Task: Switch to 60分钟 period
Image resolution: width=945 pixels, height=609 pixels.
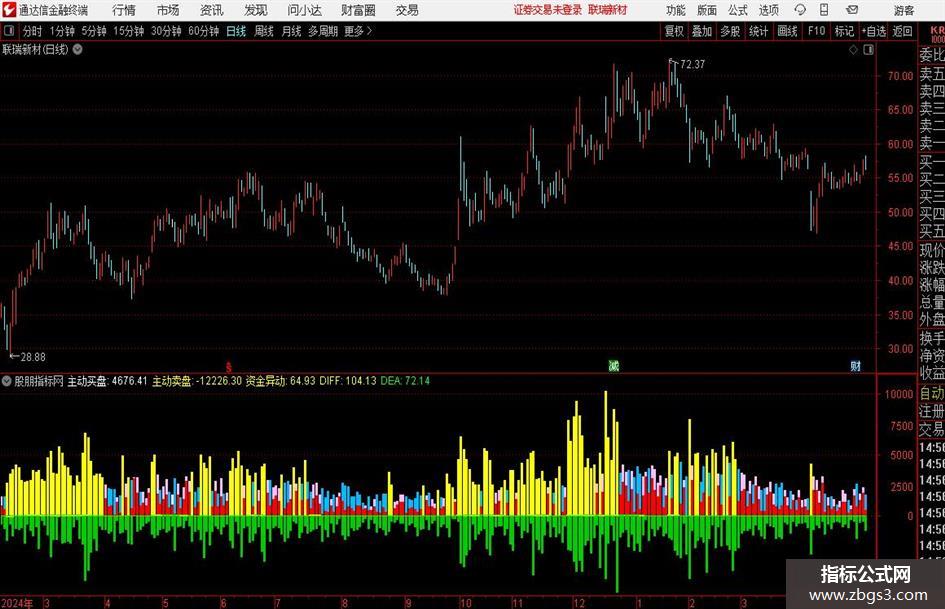Action: (x=203, y=31)
